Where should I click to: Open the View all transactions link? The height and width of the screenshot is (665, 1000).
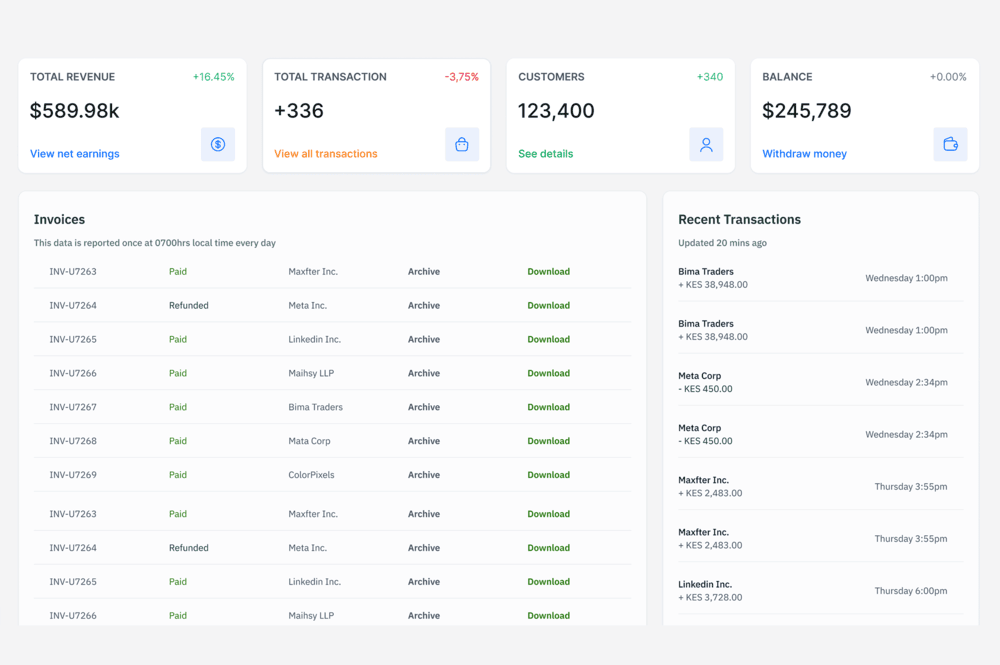tap(325, 154)
